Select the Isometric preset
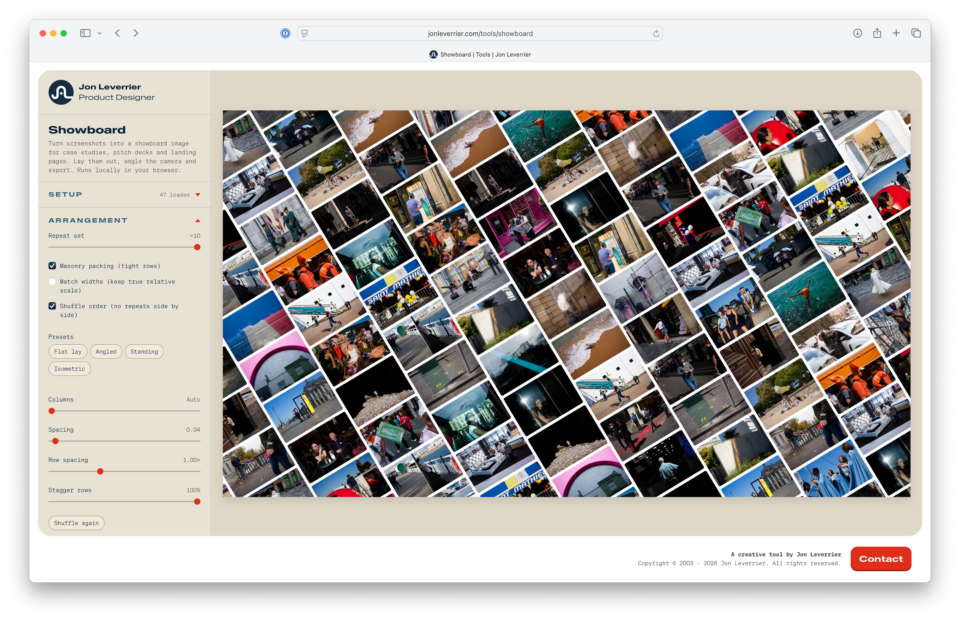Screen dimensions: 960x621 (69, 369)
